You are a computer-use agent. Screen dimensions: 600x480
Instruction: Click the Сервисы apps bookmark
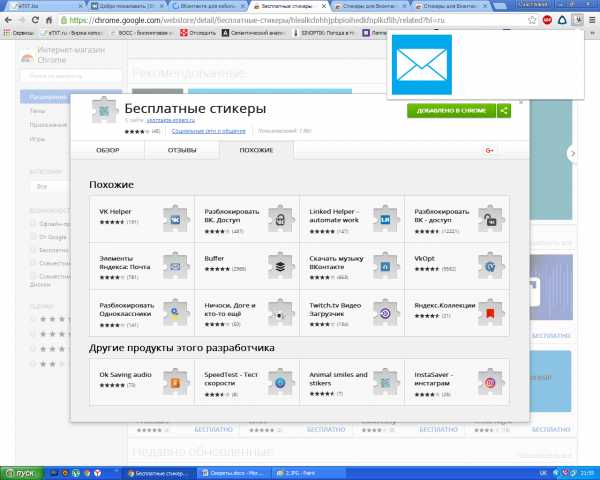18,33
